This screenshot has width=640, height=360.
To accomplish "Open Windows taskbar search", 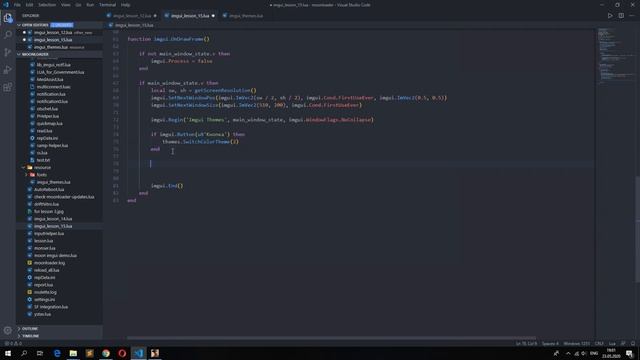I will point(24,353).
